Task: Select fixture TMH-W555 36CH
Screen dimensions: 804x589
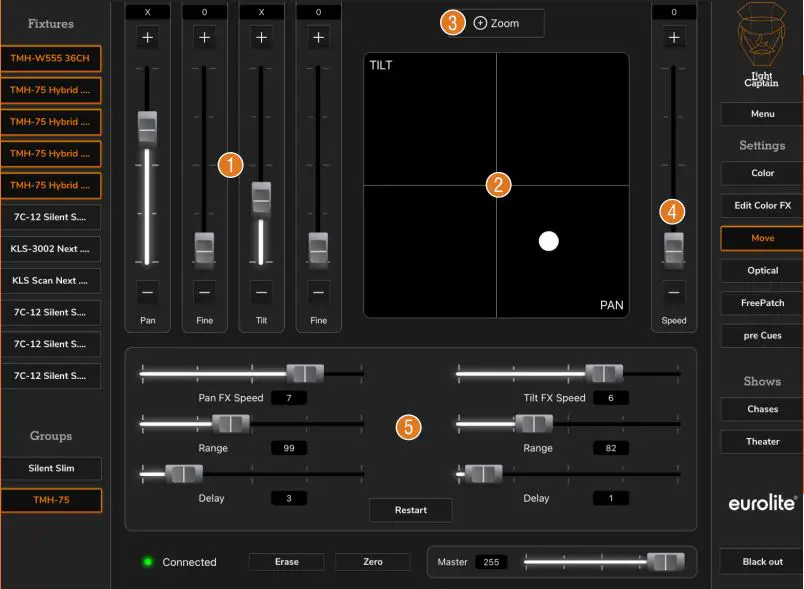Action: pos(50,58)
